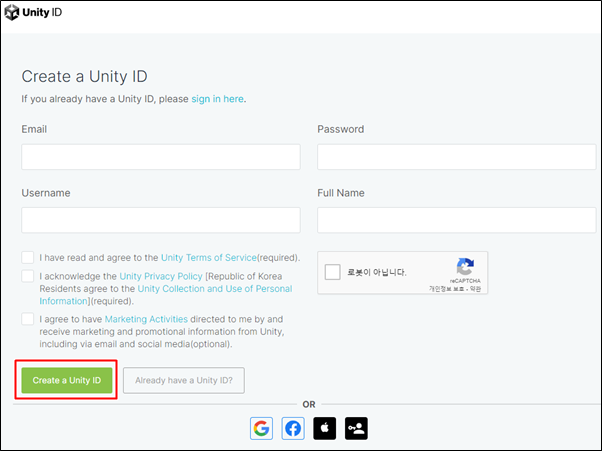This screenshot has height=451, width=602.
Task: Choose the single sign-on key icon
Action: click(356, 428)
